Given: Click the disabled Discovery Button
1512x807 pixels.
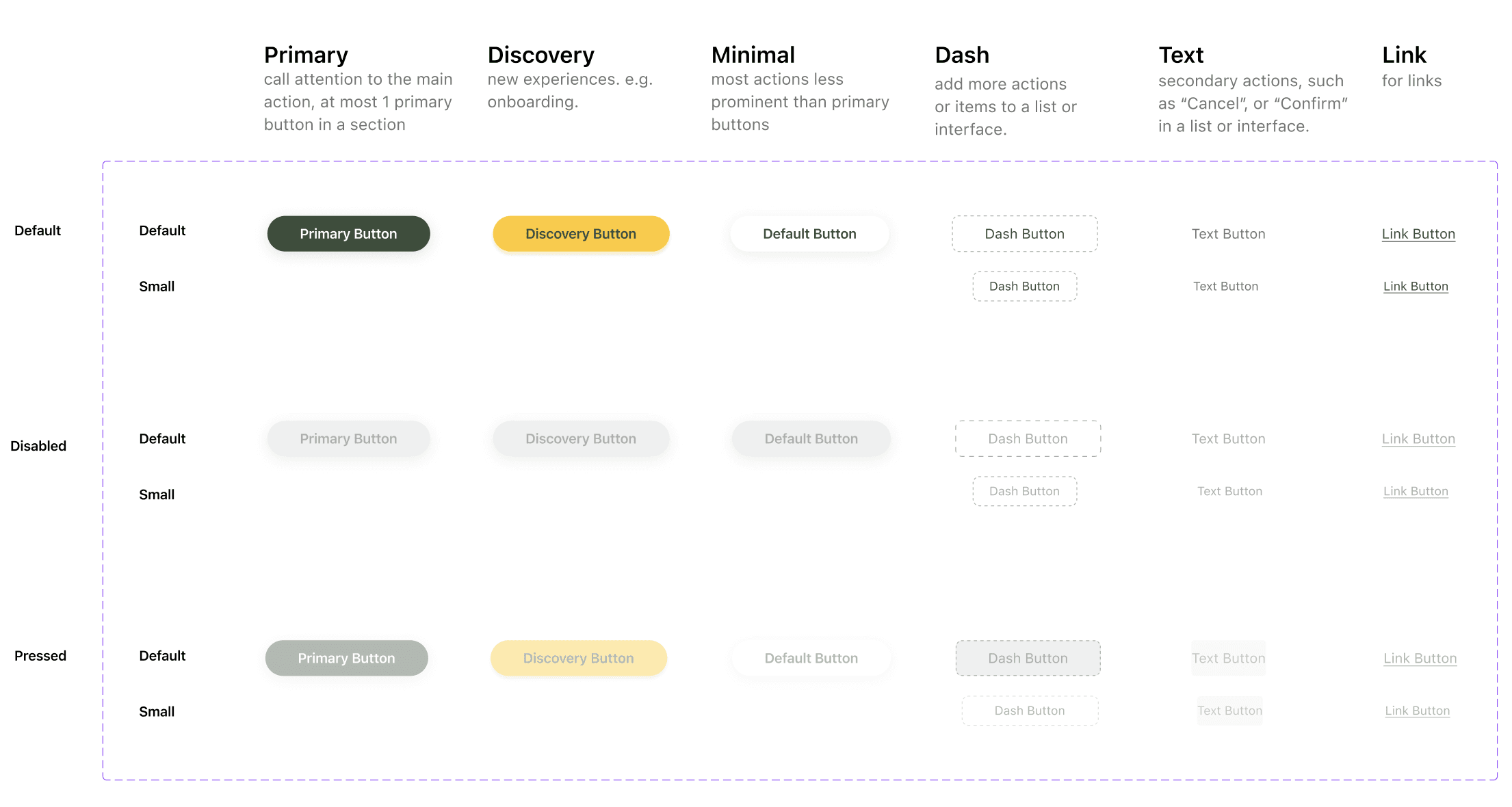Looking at the screenshot, I should 581,439.
